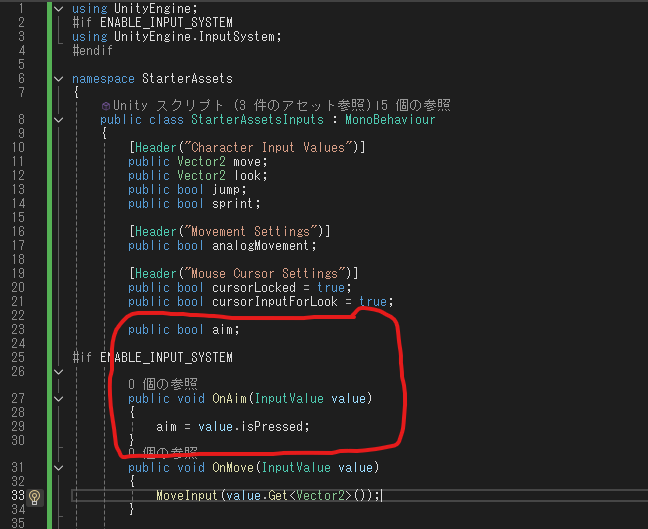Collapse the StarterAssets namespace block

[x=59, y=79]
